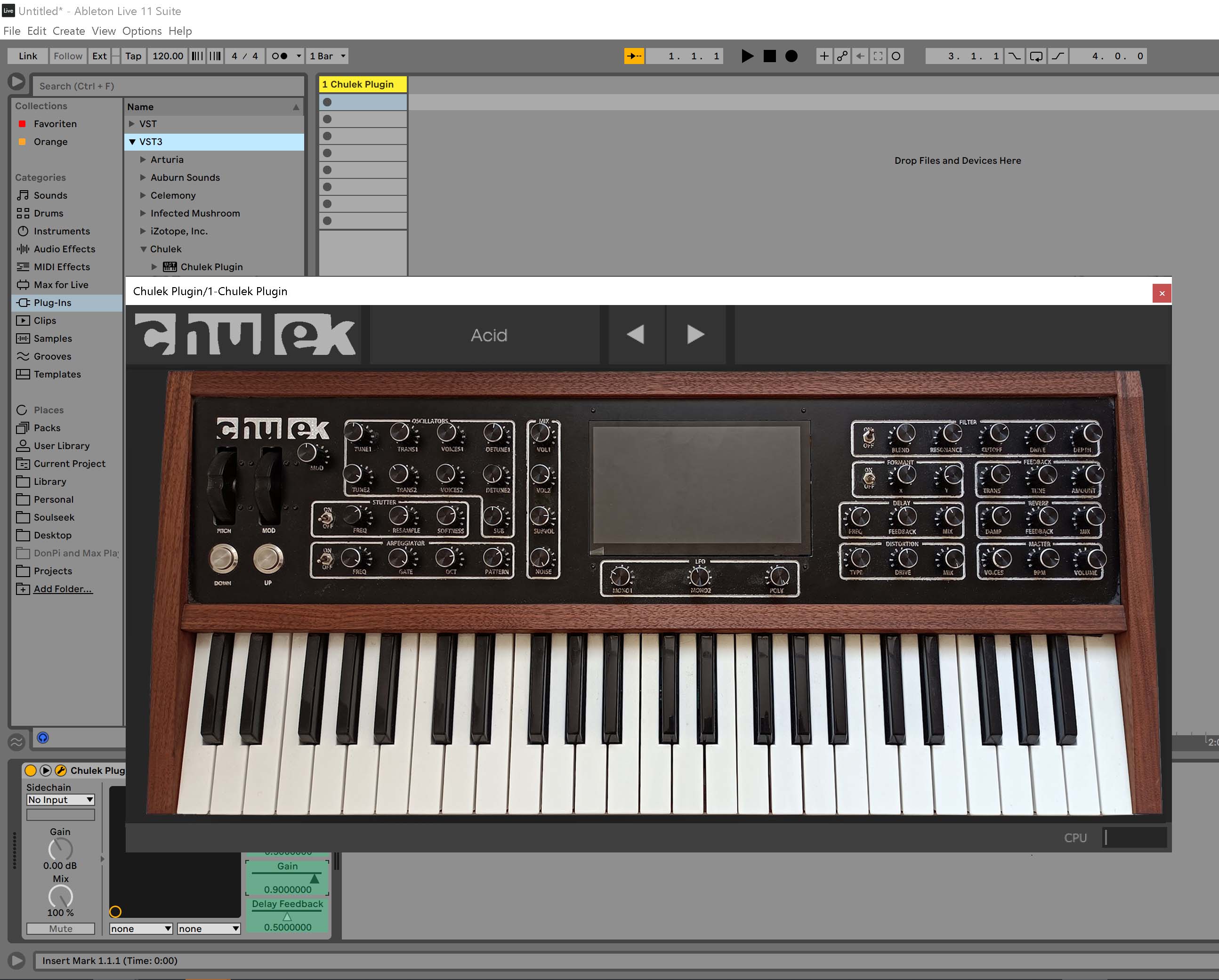Adjust the green Delay Feedback slider
Viewport: 1219px width, 980px height.
pyautogui.click(x=287, y=916)
